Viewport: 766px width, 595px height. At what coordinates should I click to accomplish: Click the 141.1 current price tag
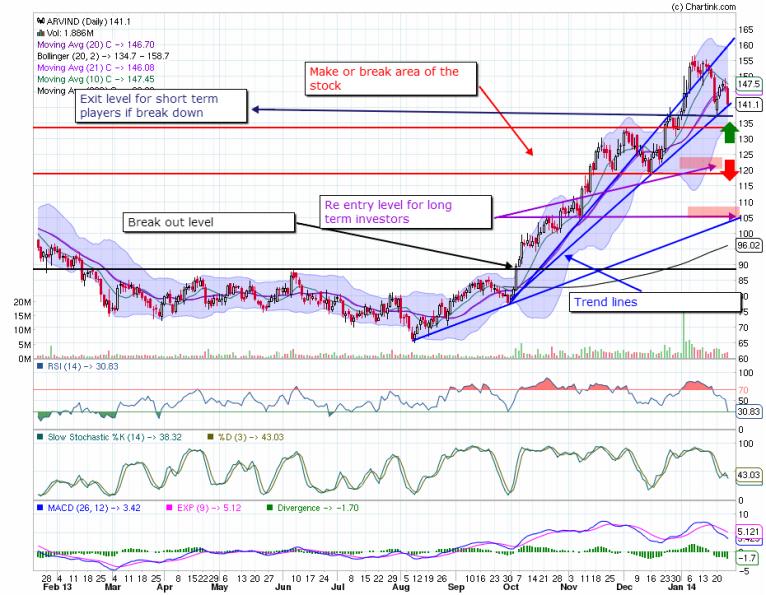[x=749, y=105]
